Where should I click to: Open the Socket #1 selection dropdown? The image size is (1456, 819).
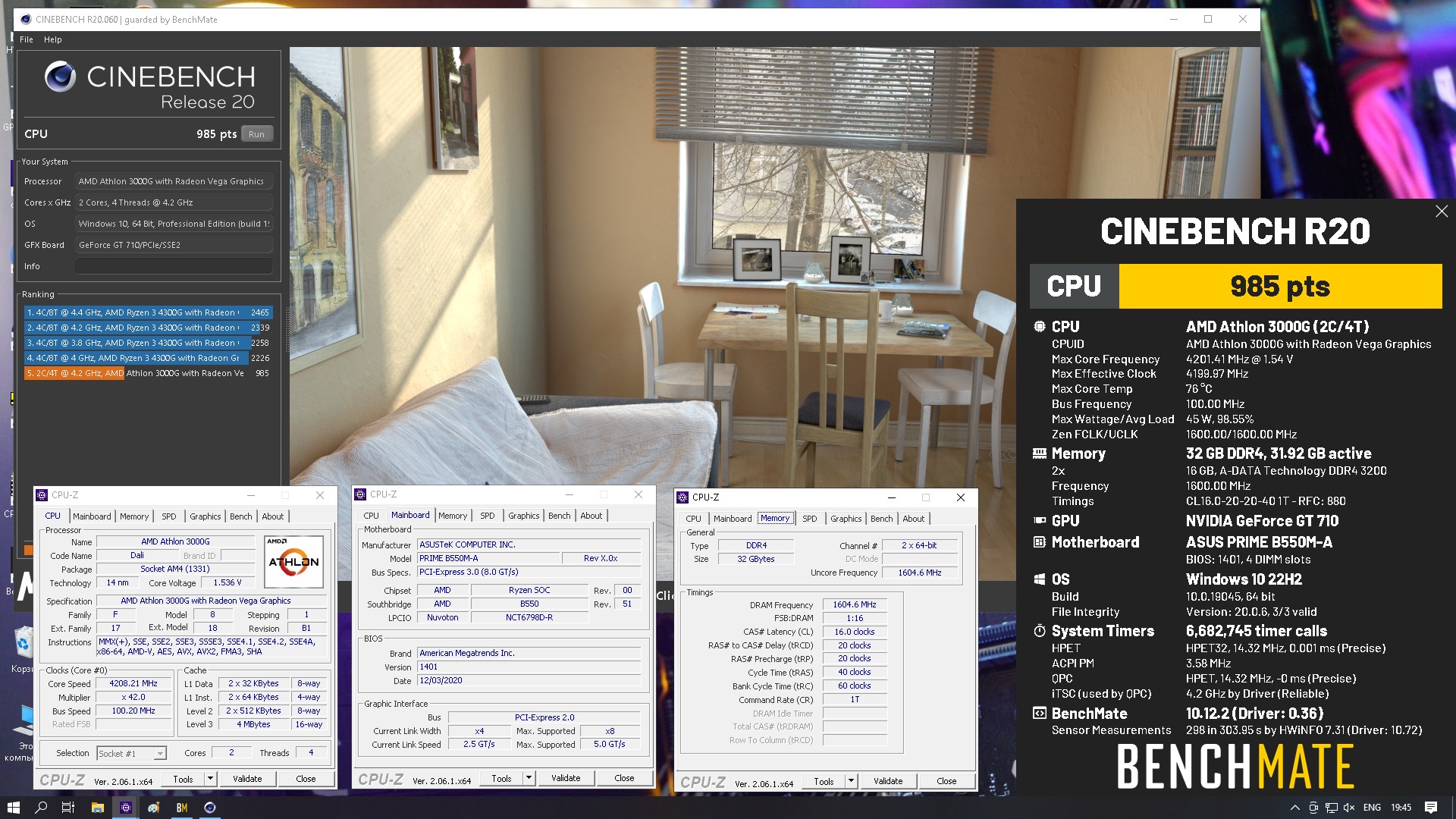point(159,754)
